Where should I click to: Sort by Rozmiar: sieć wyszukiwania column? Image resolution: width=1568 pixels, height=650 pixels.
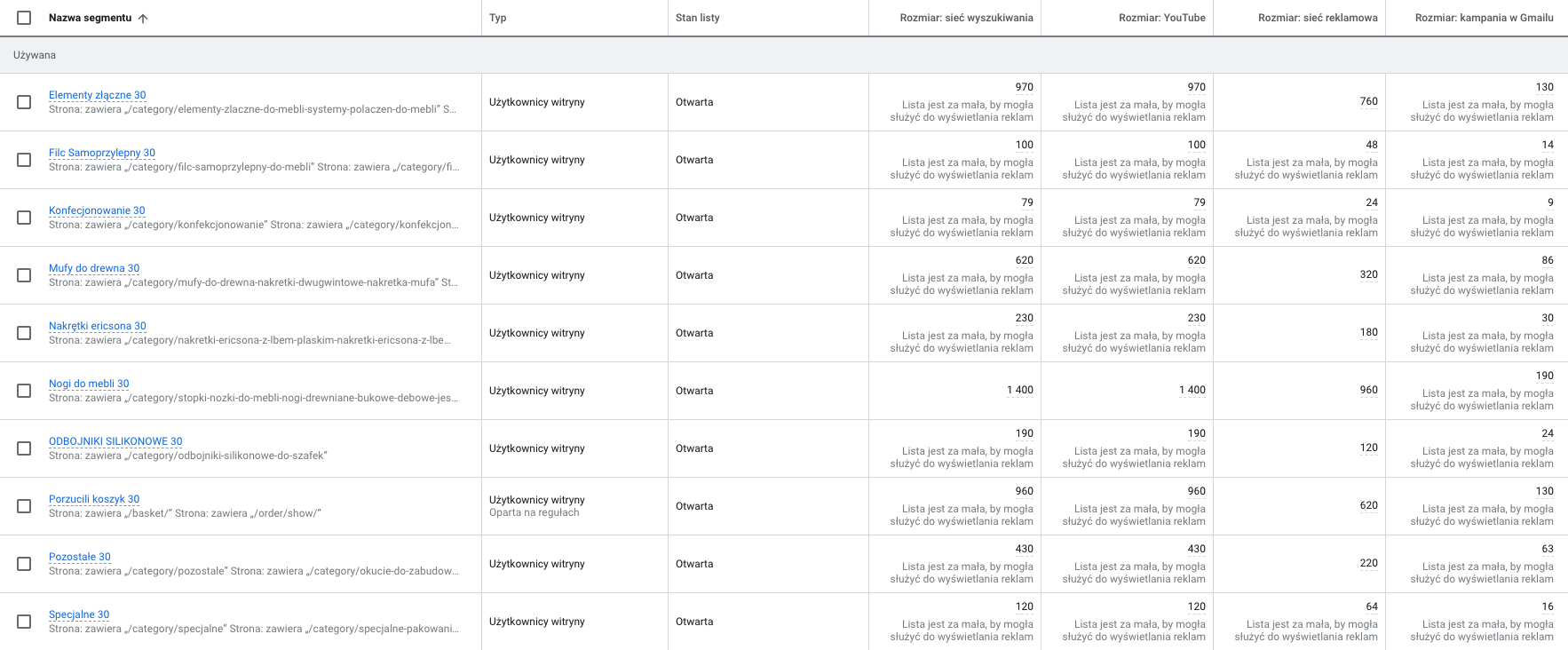pyautogui.click(x=966, y=18)
